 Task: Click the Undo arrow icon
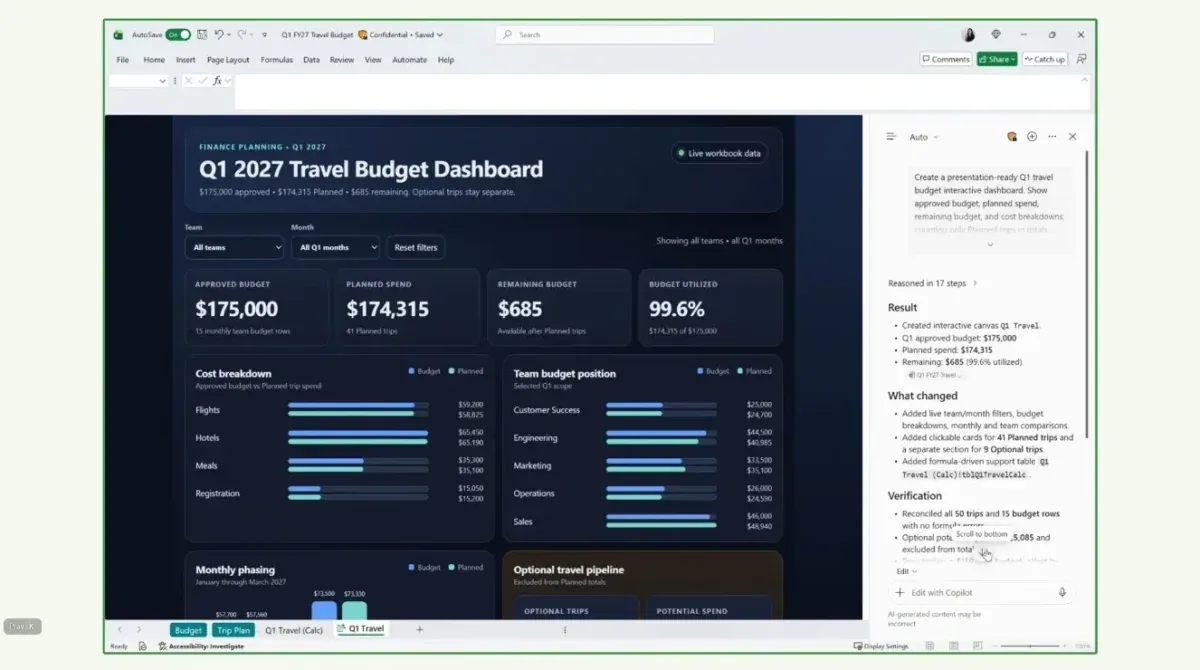coord(218,35)
